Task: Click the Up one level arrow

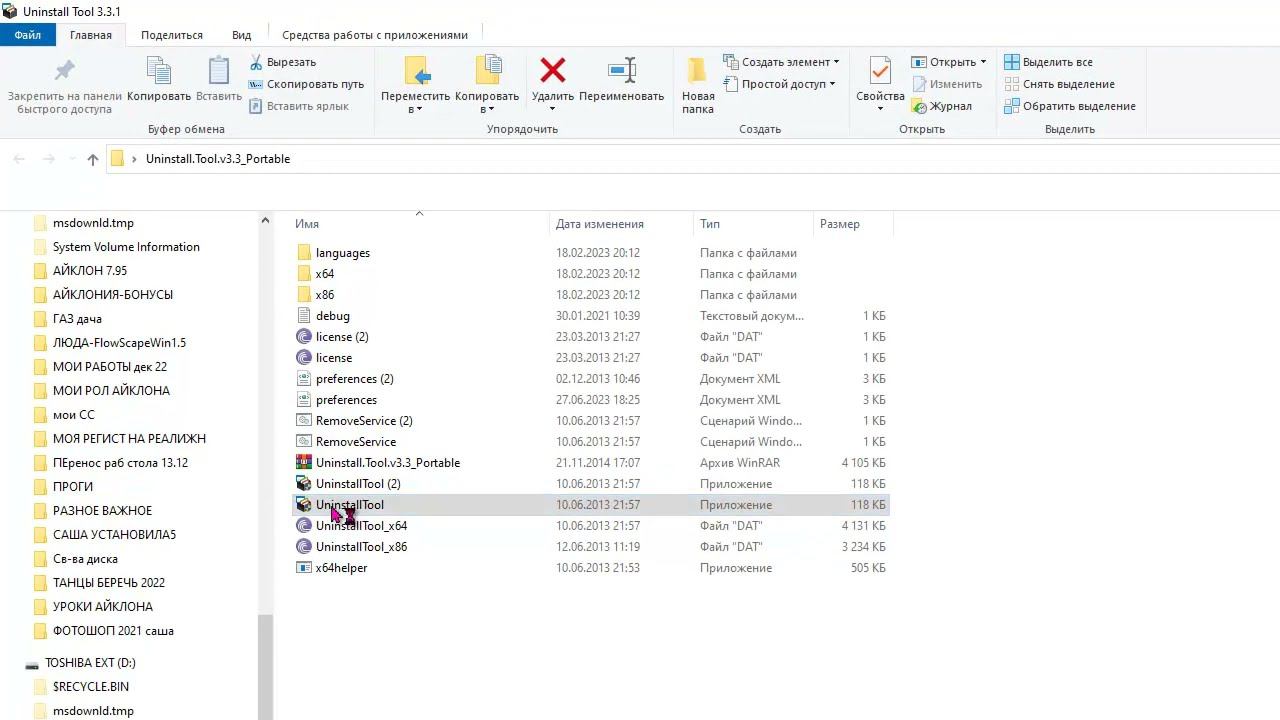Action: point(93,159)
